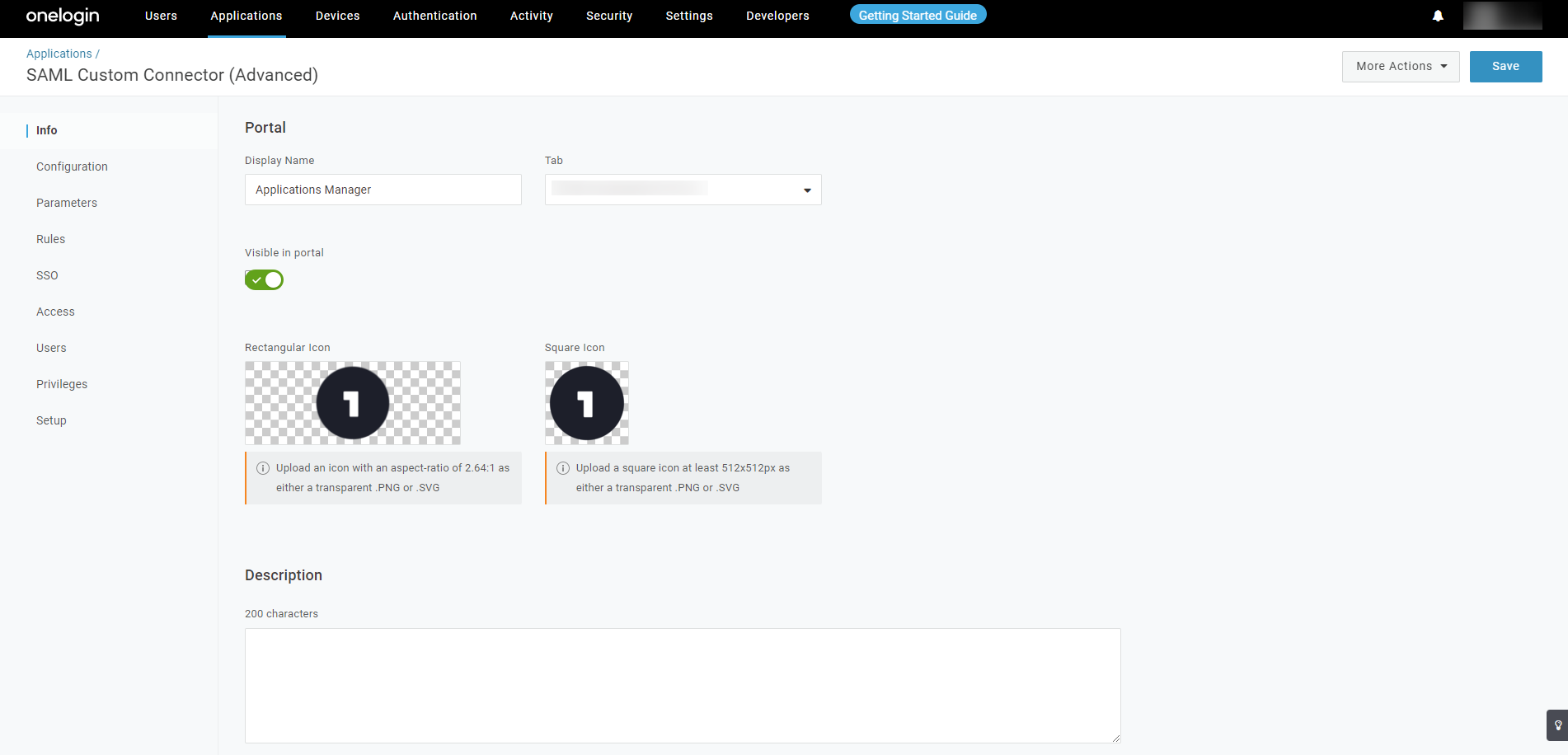The width and height of the screenshot is (1568, 755).
Task: Click the Display Name input field
Action: pos(383,190)
